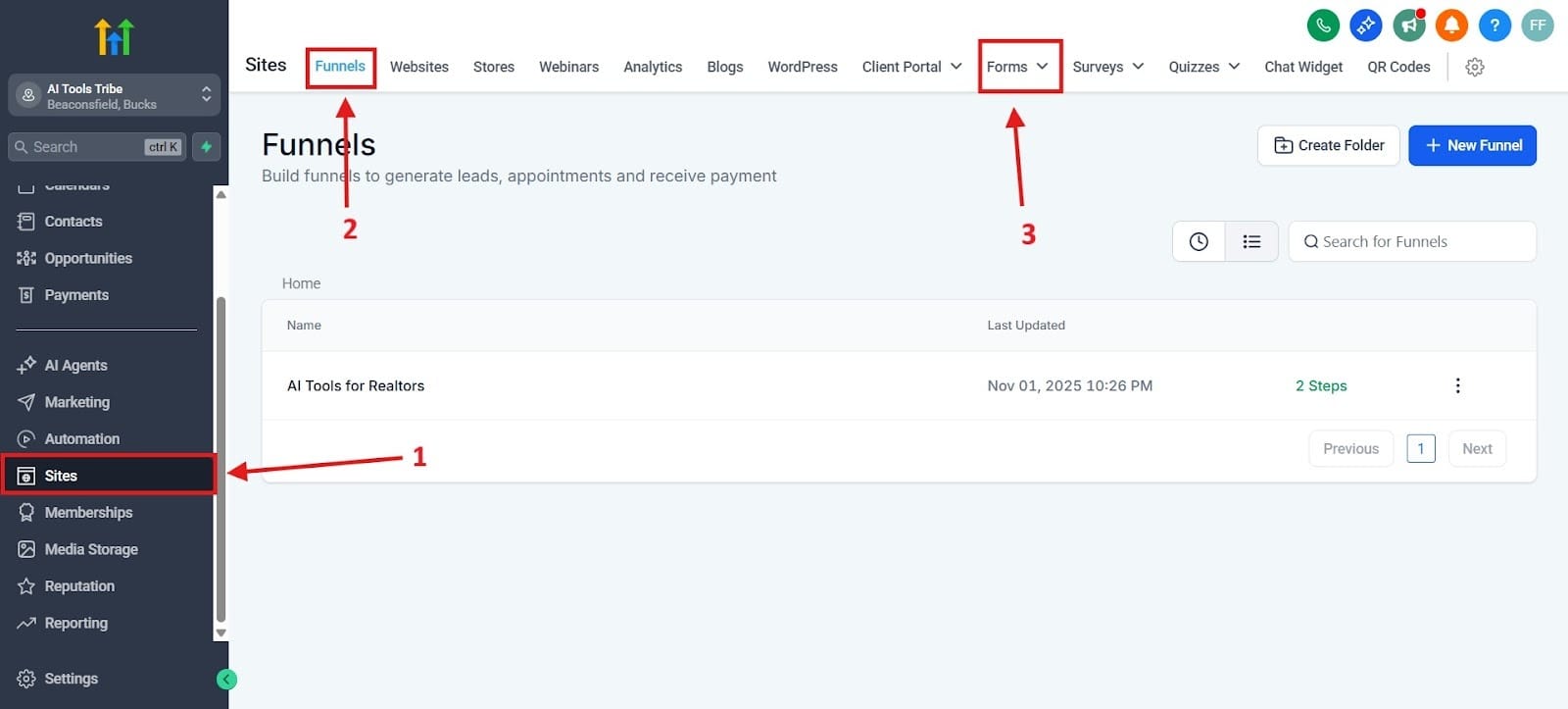
Task: Expand the Surveys dropdown
Action: click(1107, 67)
